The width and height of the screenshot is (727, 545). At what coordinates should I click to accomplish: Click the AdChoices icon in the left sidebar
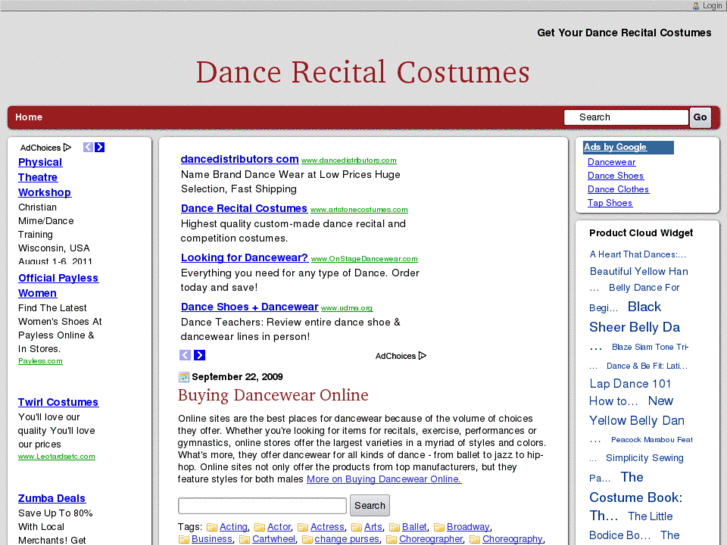(x=67, y=147)
